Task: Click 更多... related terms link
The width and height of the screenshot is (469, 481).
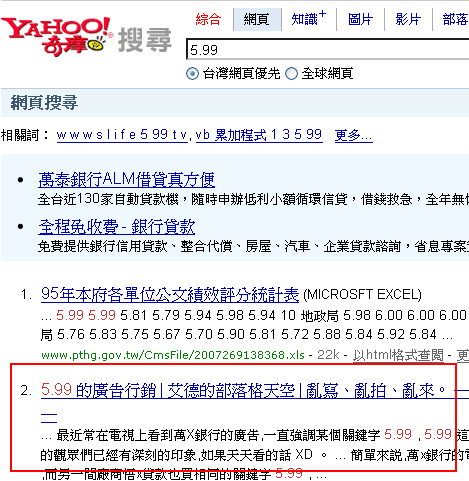Action: click(x=354, y=136)
